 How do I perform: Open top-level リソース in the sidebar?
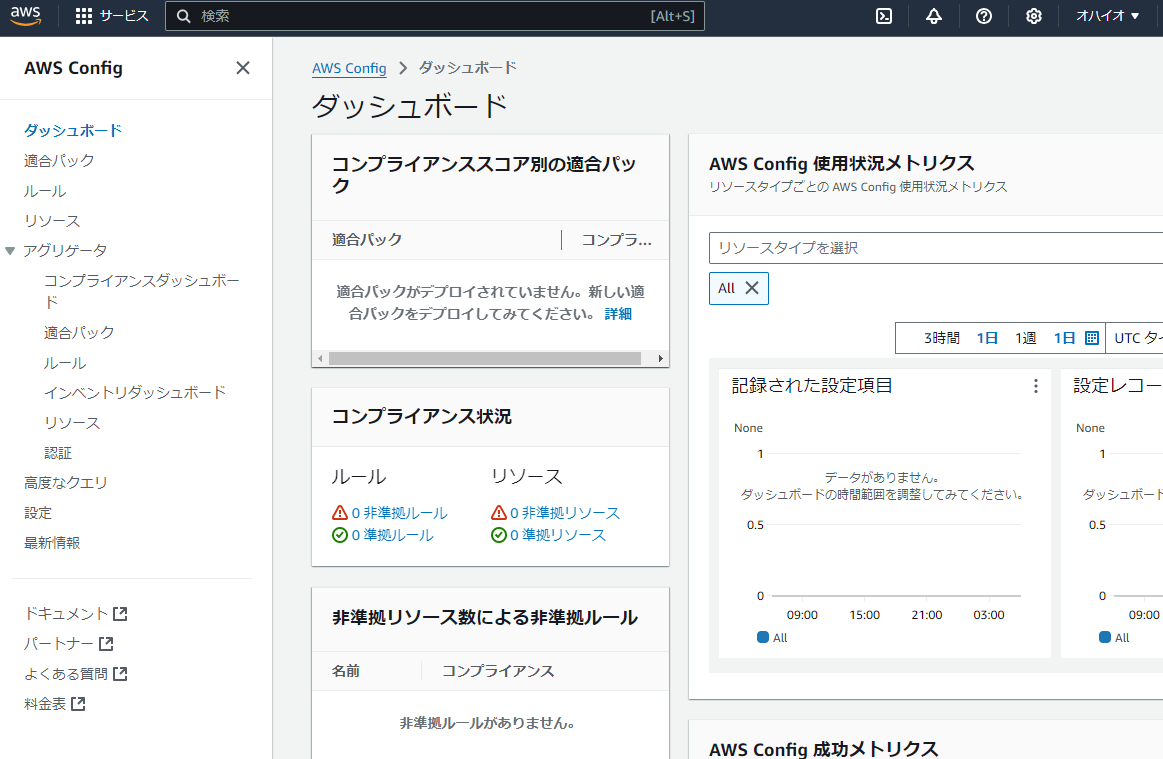tap(52, 220)
